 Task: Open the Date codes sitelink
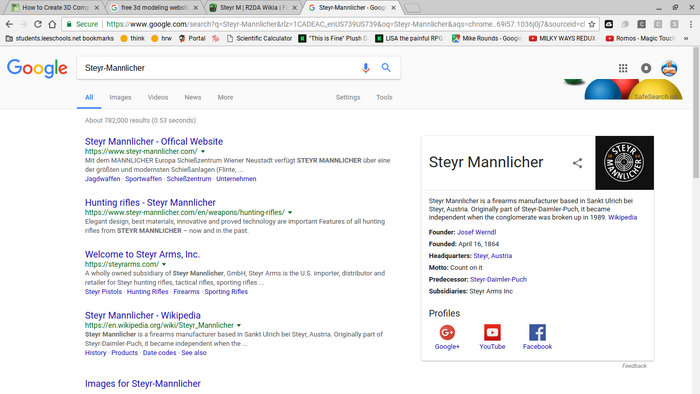pyautogui.click(x=159, y=353)
